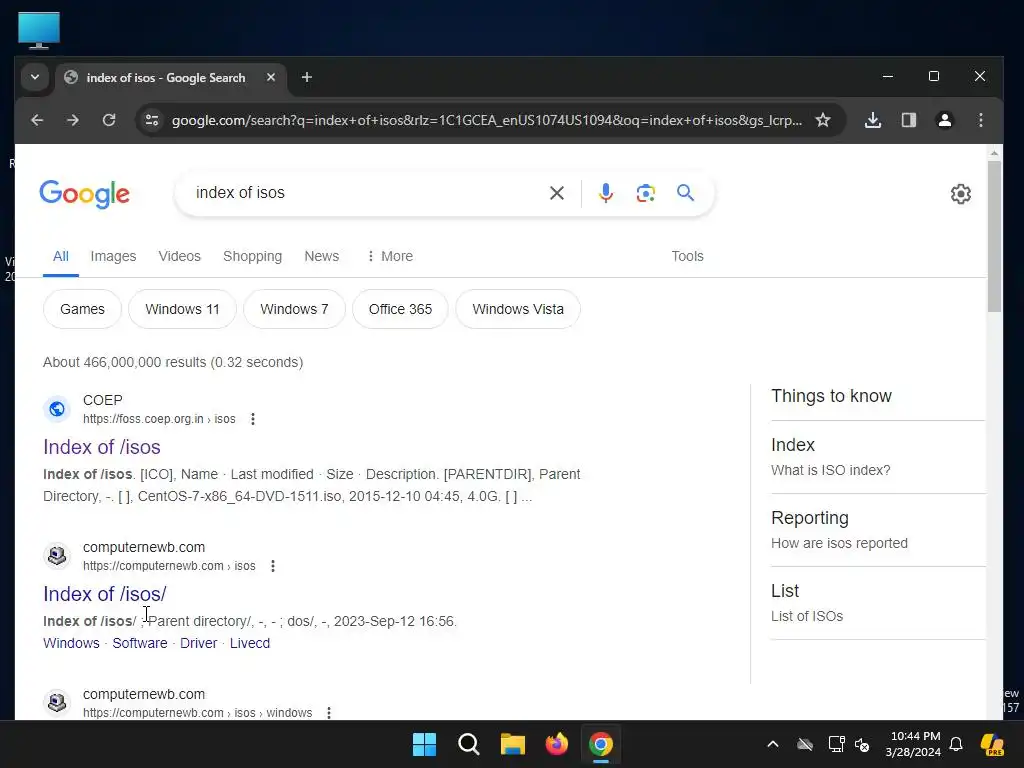Expand 'Index' What is ISO index?
This screenshot has width=1024, height=768.
click(878, 457)
